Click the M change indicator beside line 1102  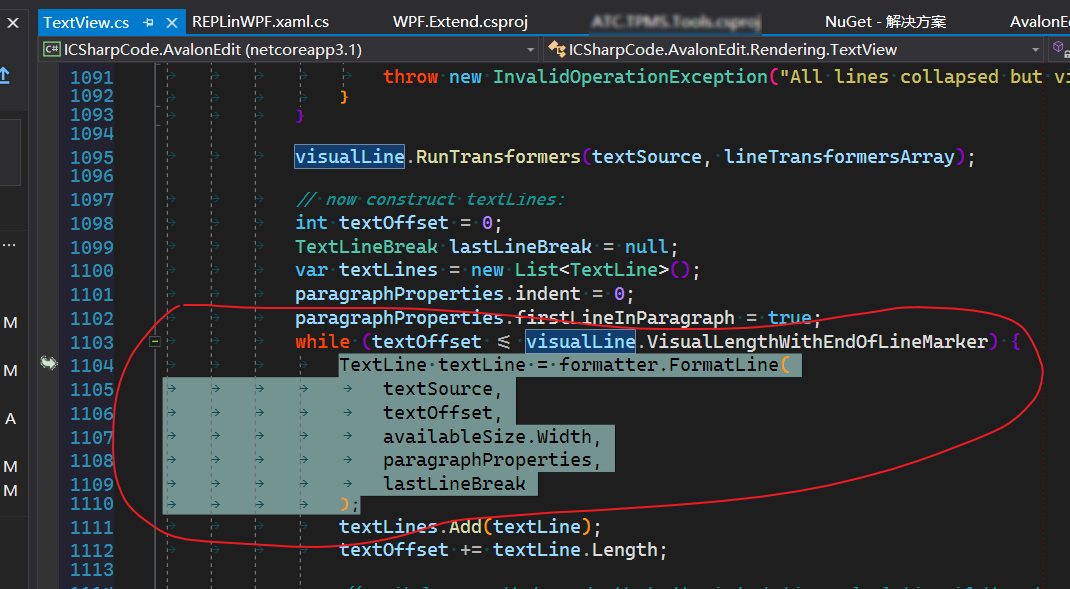pyautogui.click(x=11, y=322)
